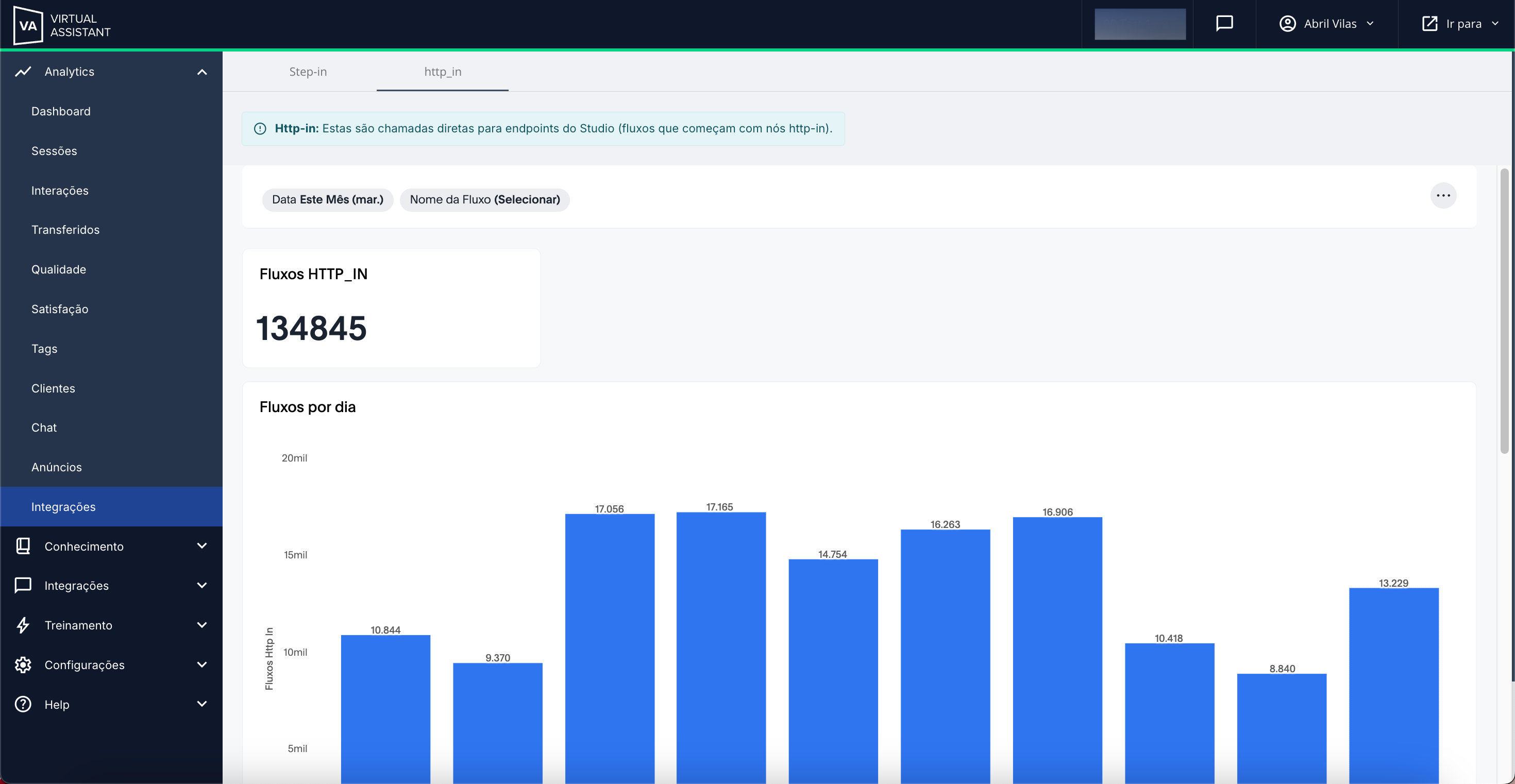Click the Analytics trend line icon
This screenshot has width=1515, height=784.
pyautogui.click(x=23, y=72)
